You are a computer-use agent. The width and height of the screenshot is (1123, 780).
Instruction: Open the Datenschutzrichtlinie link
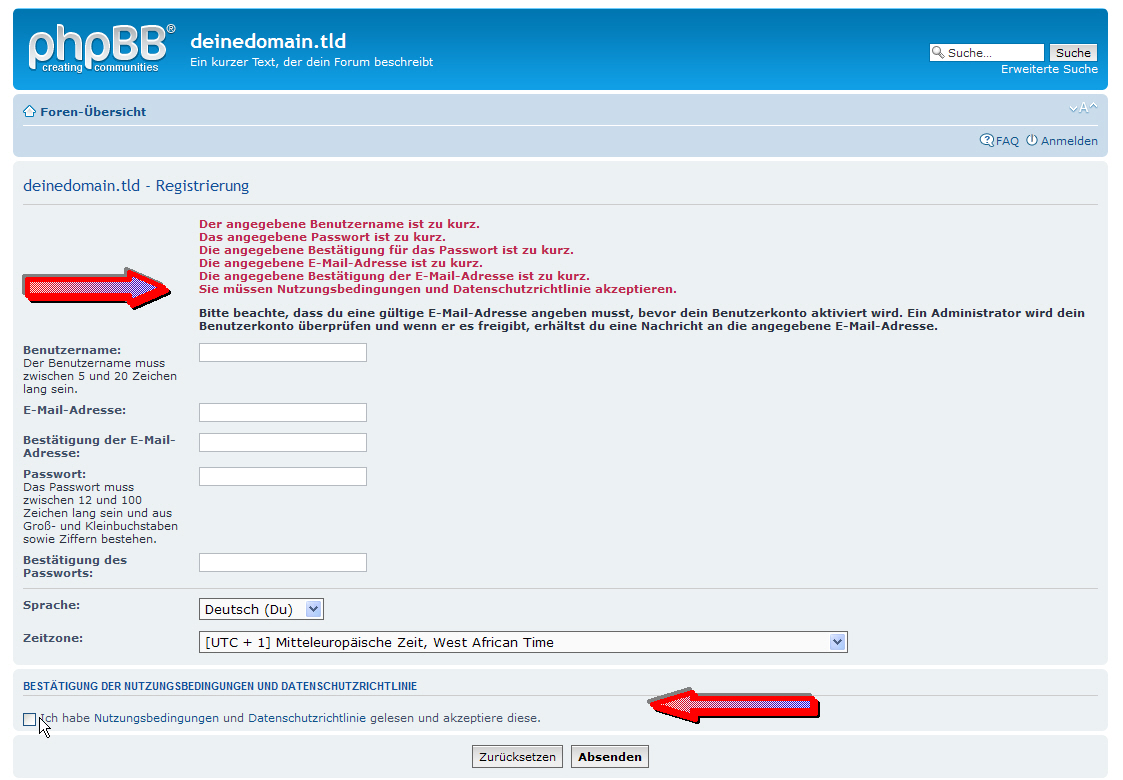coord(307,718)
